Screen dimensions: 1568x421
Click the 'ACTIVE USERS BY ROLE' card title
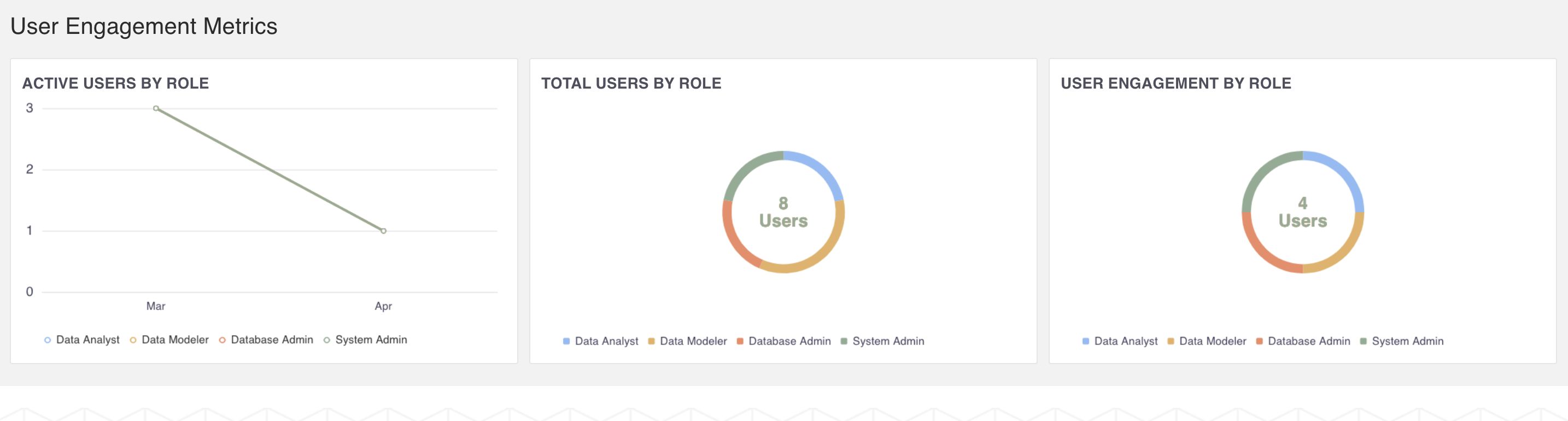tap(116, 83)
